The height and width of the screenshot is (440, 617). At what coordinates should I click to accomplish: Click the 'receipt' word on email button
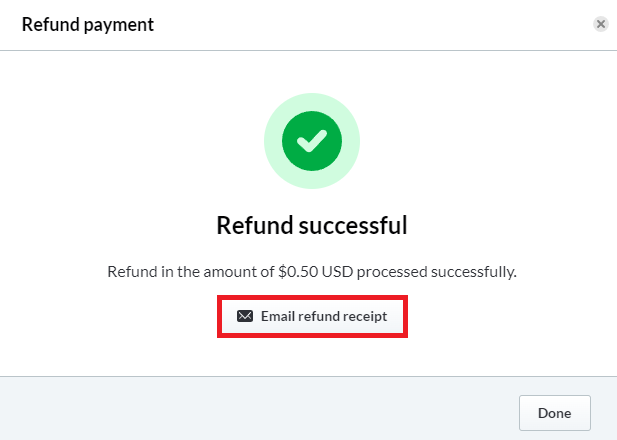pos(365,316)
